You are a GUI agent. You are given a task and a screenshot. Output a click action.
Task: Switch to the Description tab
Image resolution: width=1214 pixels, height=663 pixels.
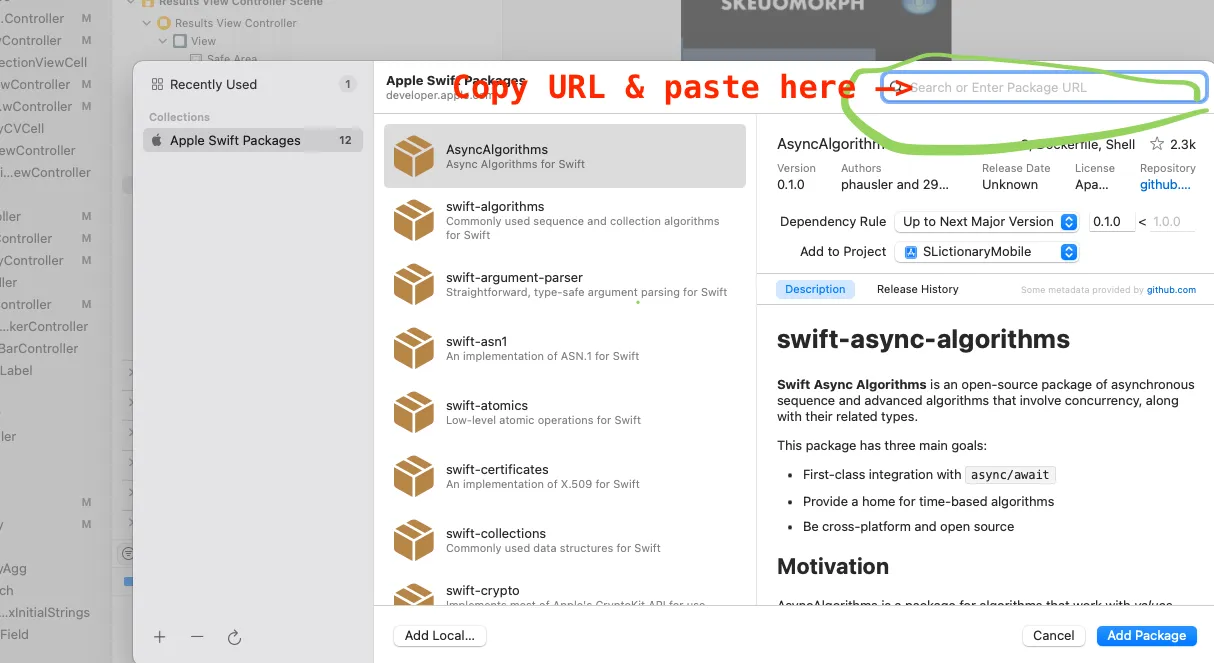click(x=815, y=289)
